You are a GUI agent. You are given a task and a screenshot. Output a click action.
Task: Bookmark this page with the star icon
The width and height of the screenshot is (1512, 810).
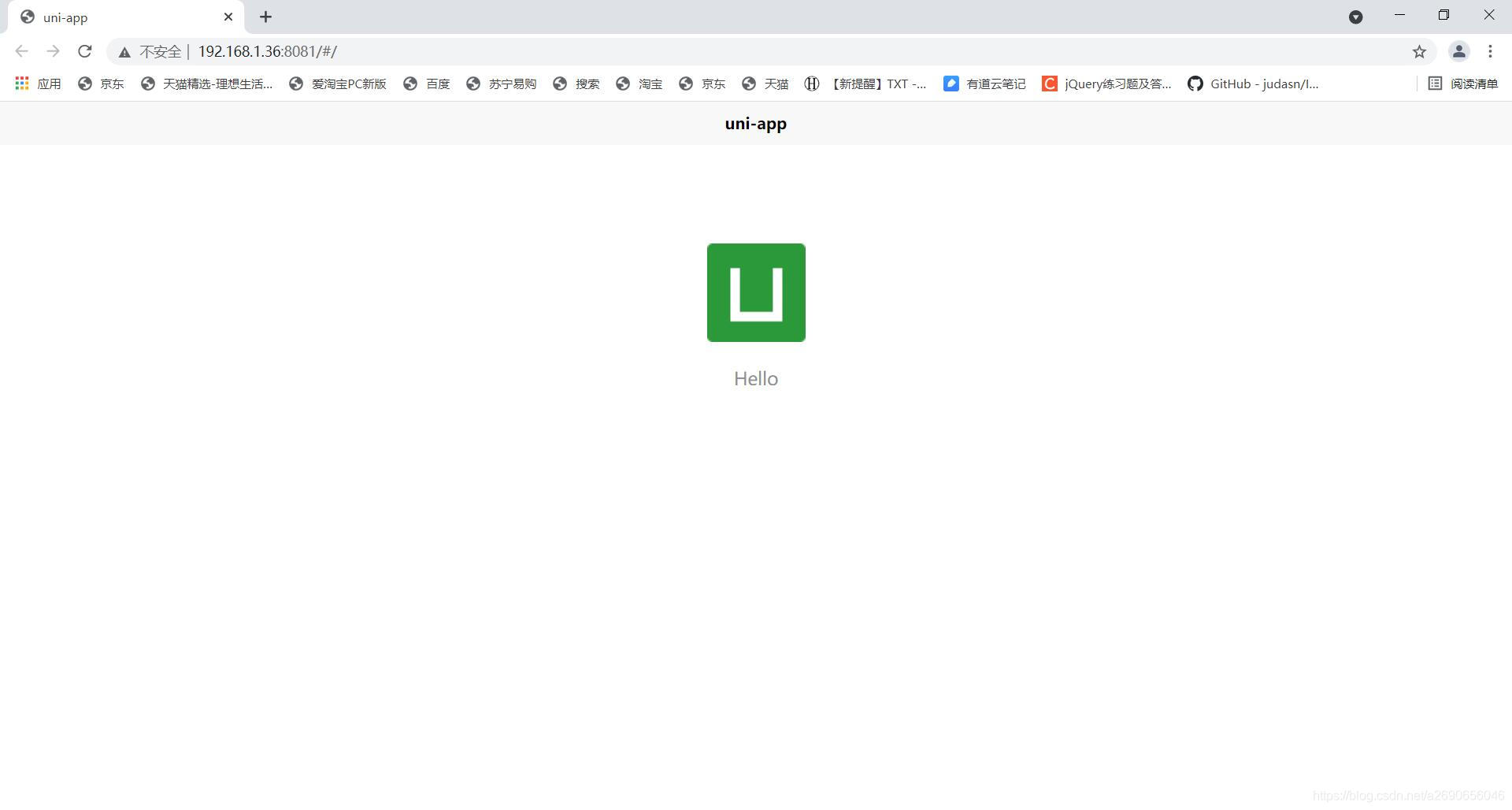(x=1419, y=52)
